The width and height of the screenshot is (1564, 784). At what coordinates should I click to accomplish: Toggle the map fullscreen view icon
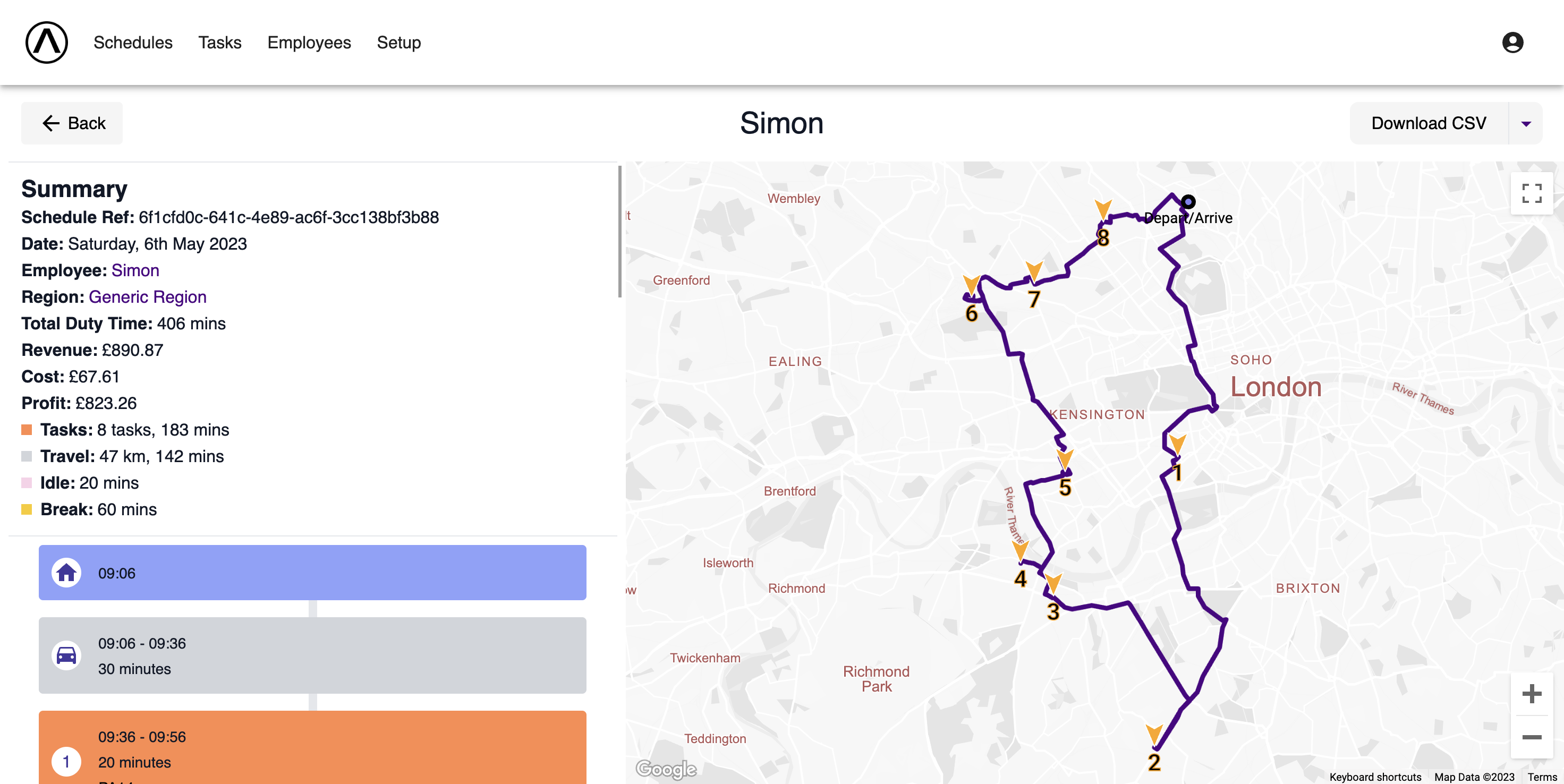(x=1531, y=193)
